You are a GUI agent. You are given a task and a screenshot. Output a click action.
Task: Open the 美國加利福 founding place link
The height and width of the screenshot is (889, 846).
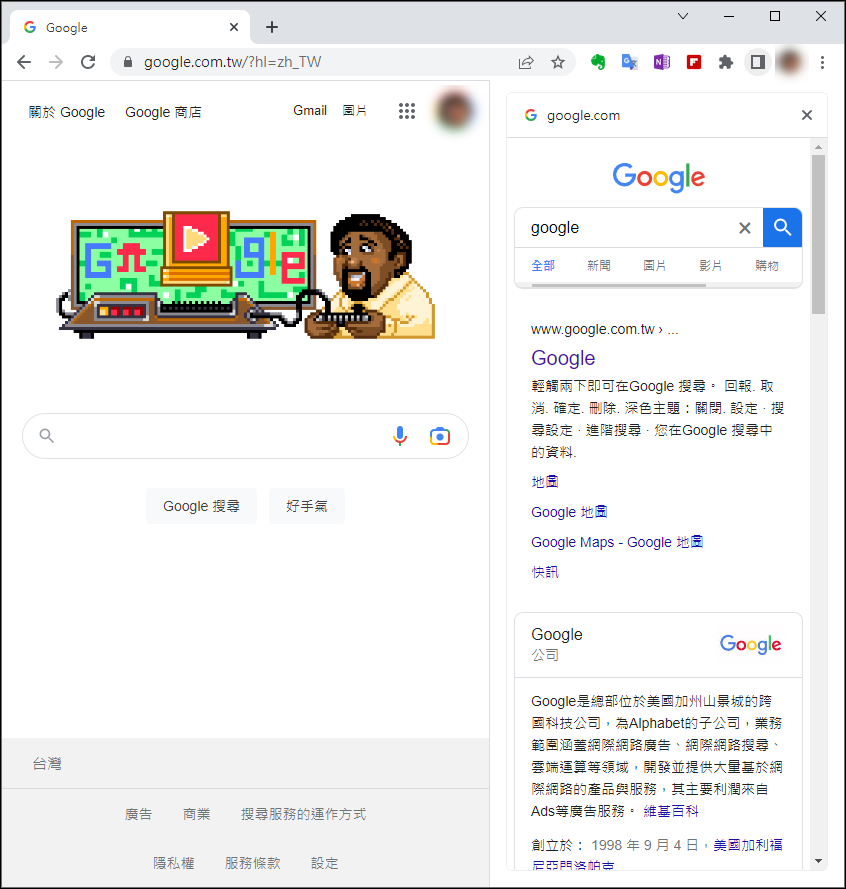[x=748, y=845]
